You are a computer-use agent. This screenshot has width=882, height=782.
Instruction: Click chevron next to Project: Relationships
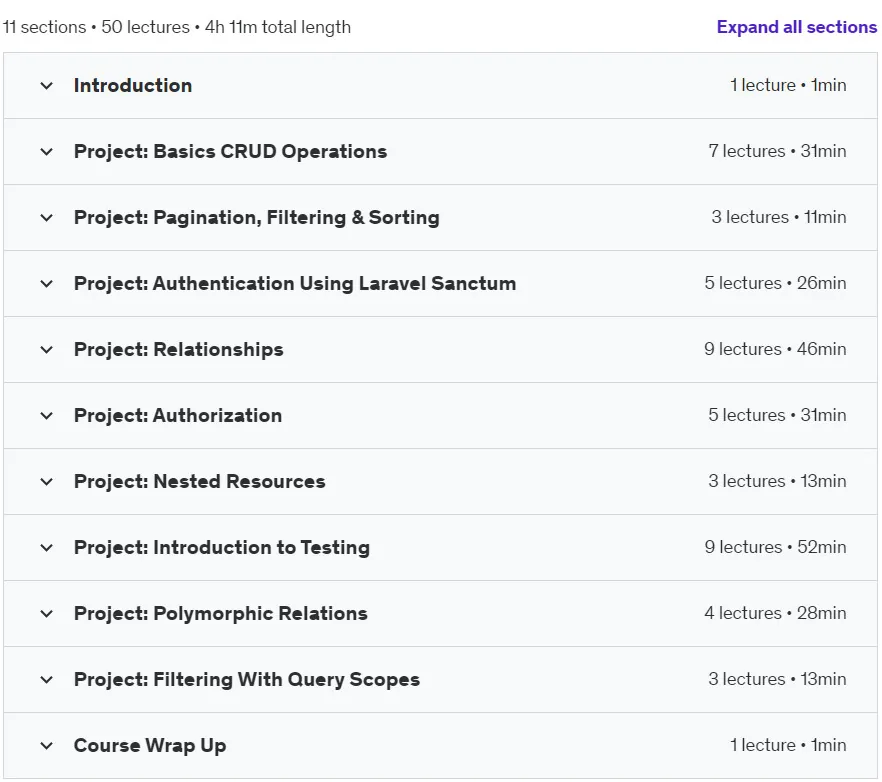click(47, 350)
